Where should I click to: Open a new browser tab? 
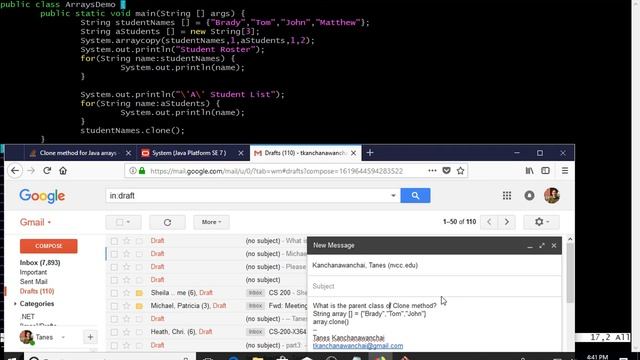pos(370,153)
